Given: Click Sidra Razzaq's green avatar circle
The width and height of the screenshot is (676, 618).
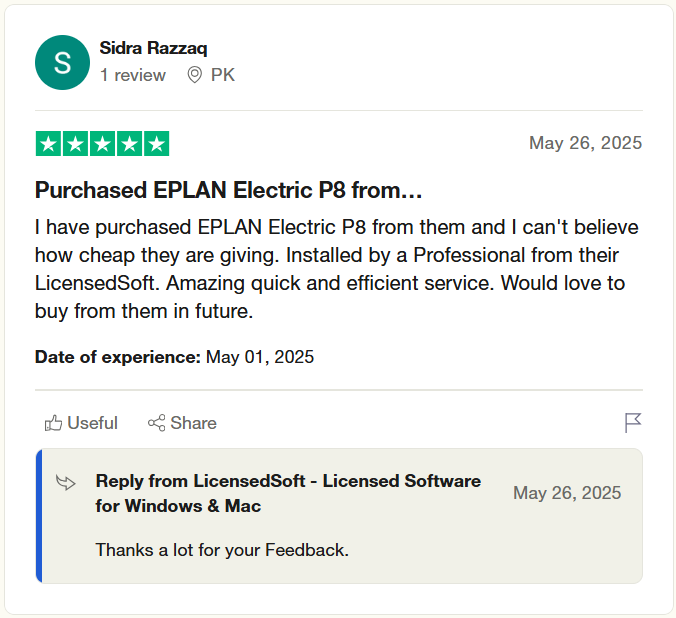Looking at the screenshot, I should click(x=63, y=63).
